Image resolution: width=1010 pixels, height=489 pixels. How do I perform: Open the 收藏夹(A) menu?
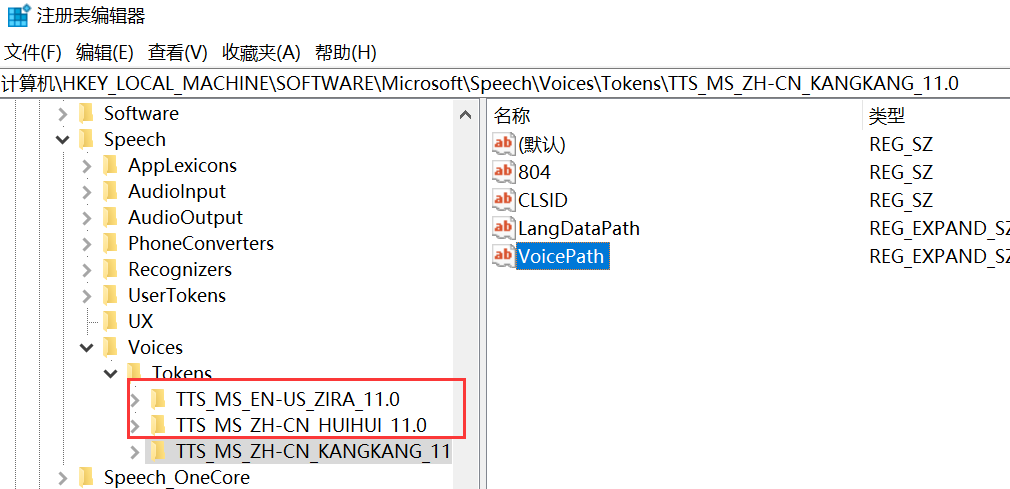pyautogui.click(x=261, y=53)
